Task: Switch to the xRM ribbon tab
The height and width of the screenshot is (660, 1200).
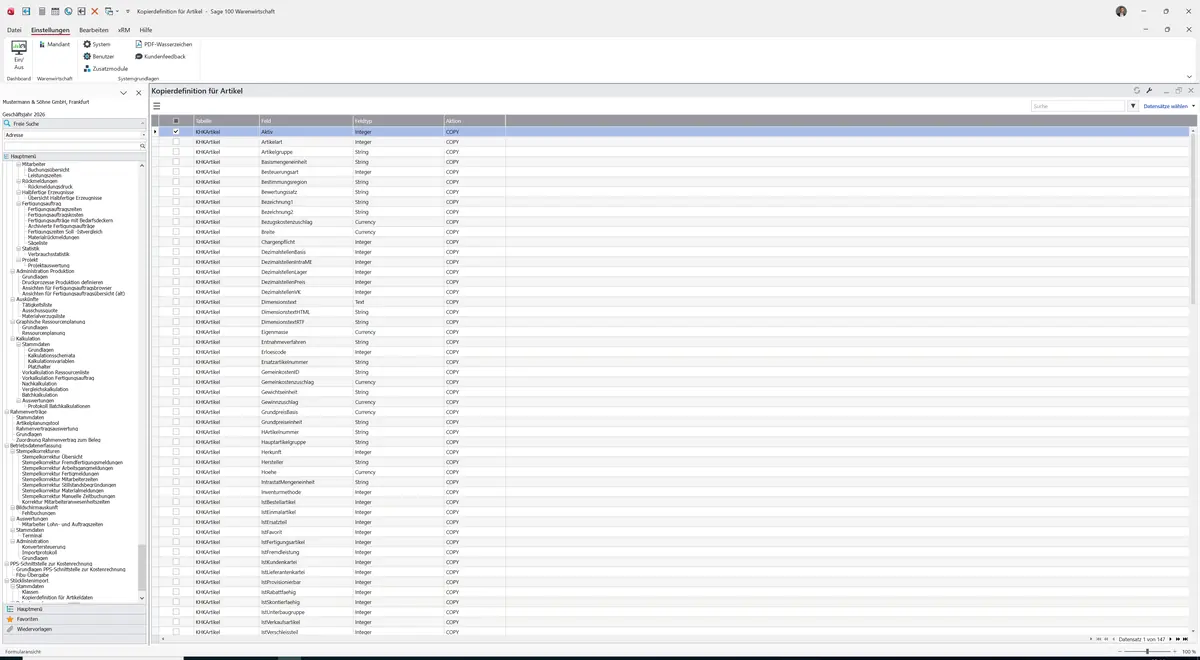Action: 124,30
